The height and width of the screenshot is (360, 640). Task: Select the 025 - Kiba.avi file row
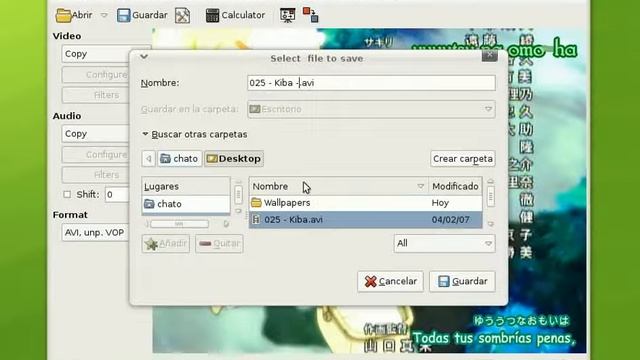click(x=365, y=220)
